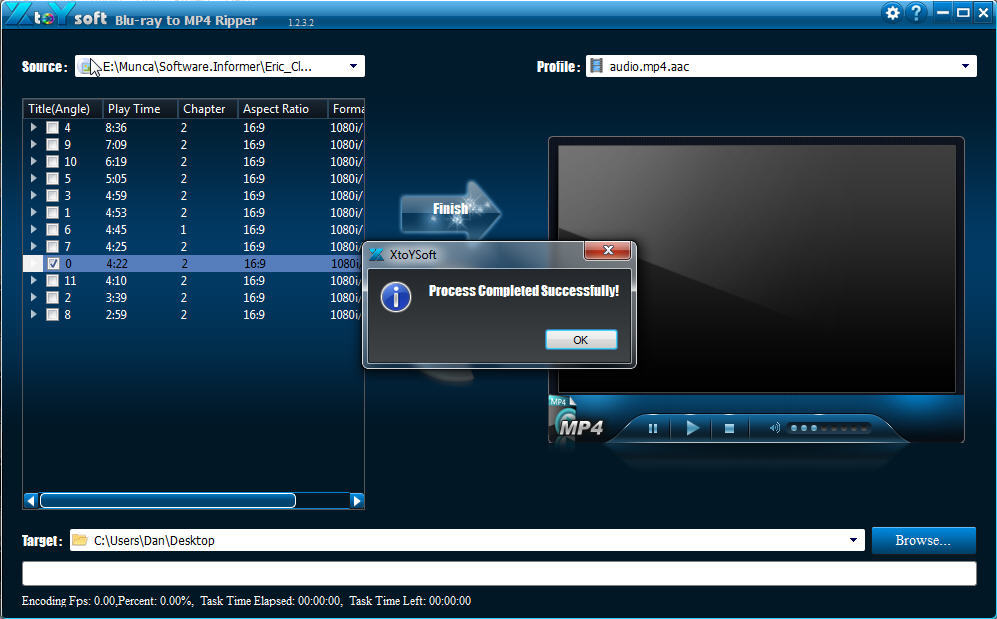This screenshot has width=997, height=619.
Task: Check the box for title 3
Action: (x=52, y=196)
